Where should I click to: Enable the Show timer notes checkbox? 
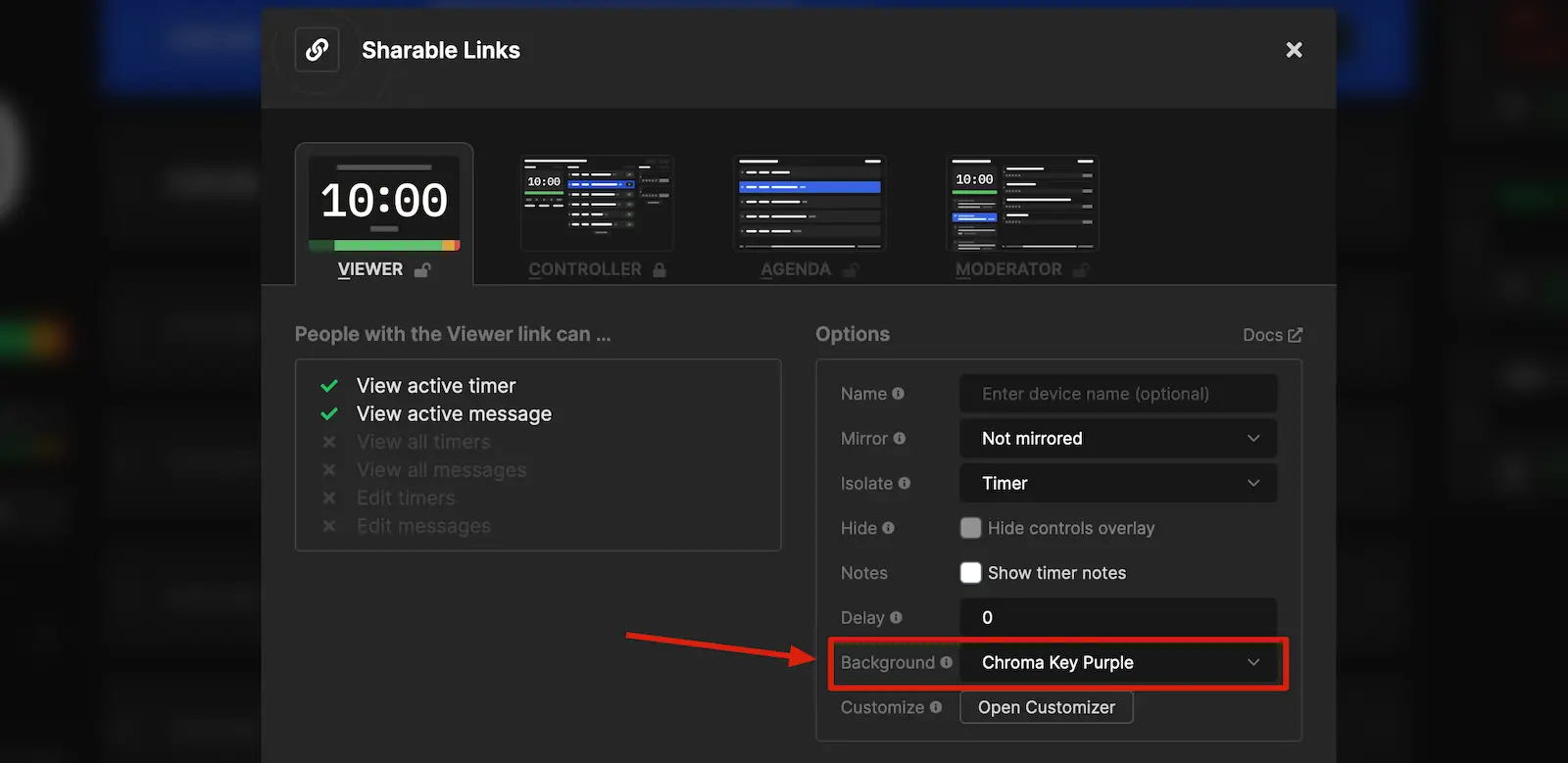point(970,573)
